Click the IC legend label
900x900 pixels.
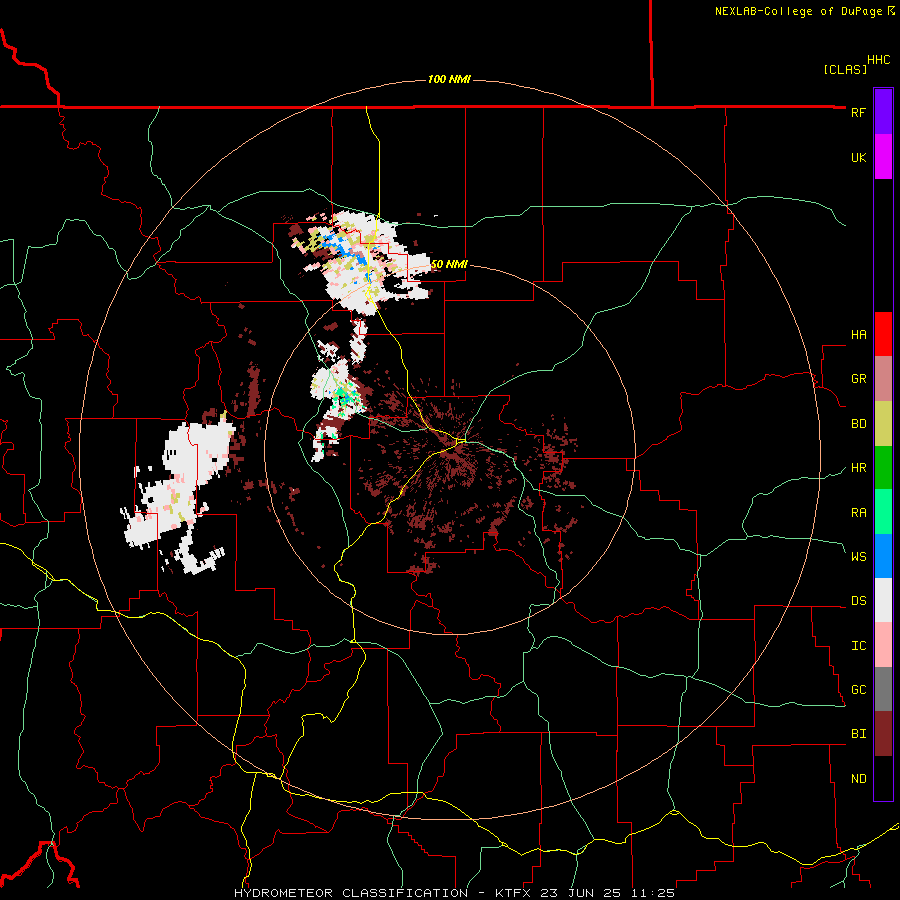pyautogui.click(x=858, y=646)
